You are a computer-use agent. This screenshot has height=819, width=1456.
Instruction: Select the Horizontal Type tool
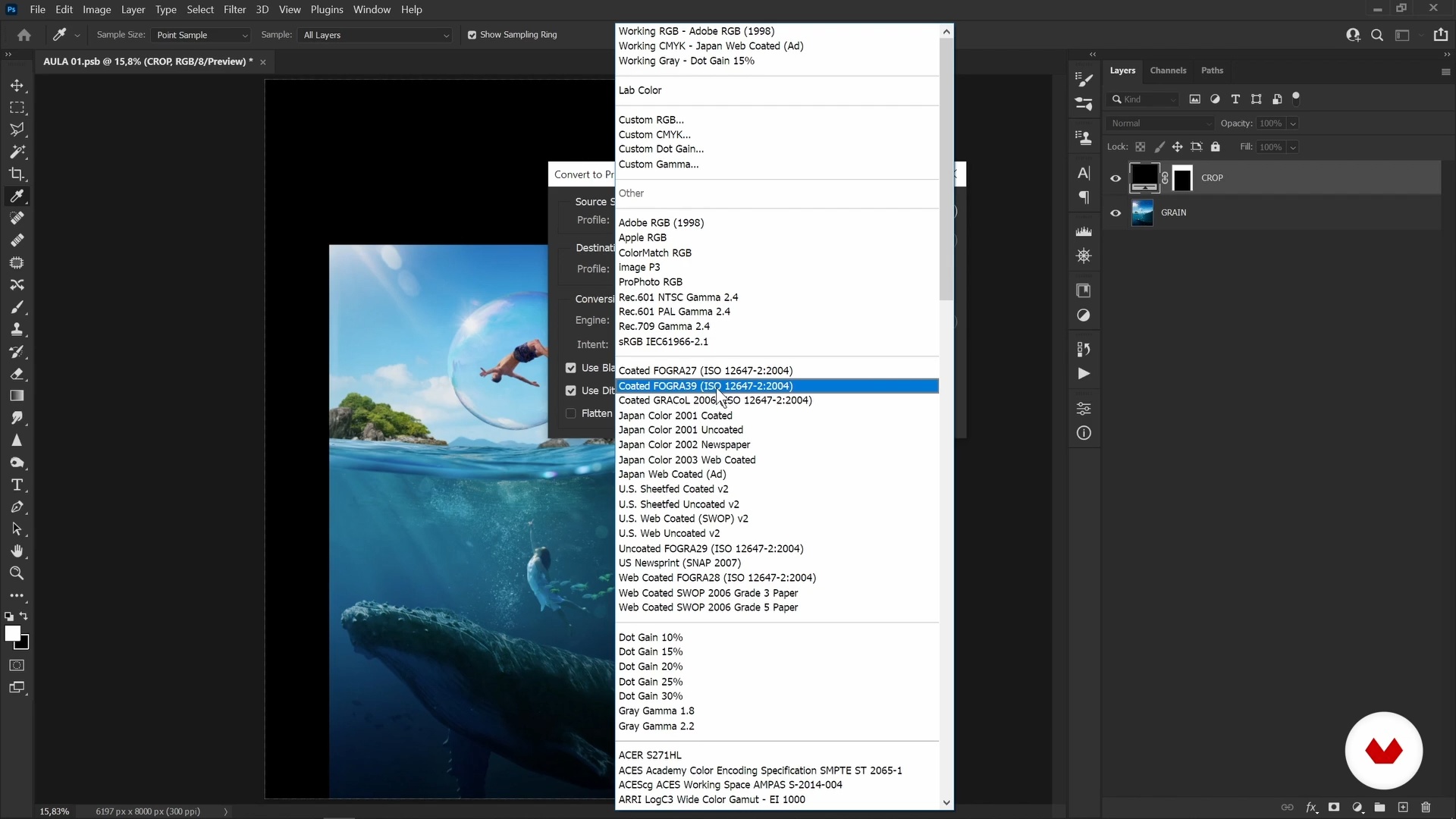(x=17, y=485)
